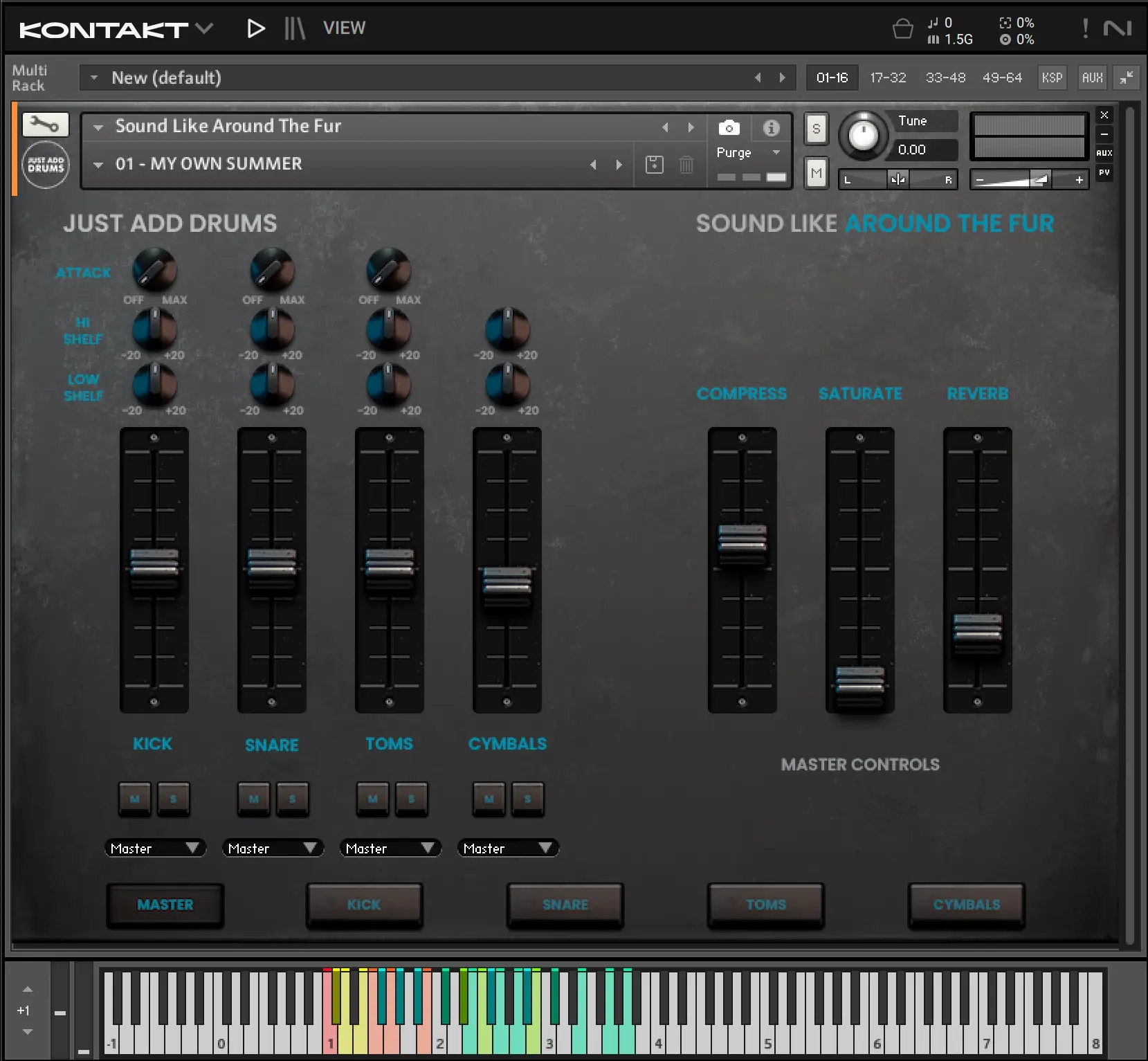Open the instrument edit wrench icon
Viewport: 1148px width, 1061px height.
45,125
